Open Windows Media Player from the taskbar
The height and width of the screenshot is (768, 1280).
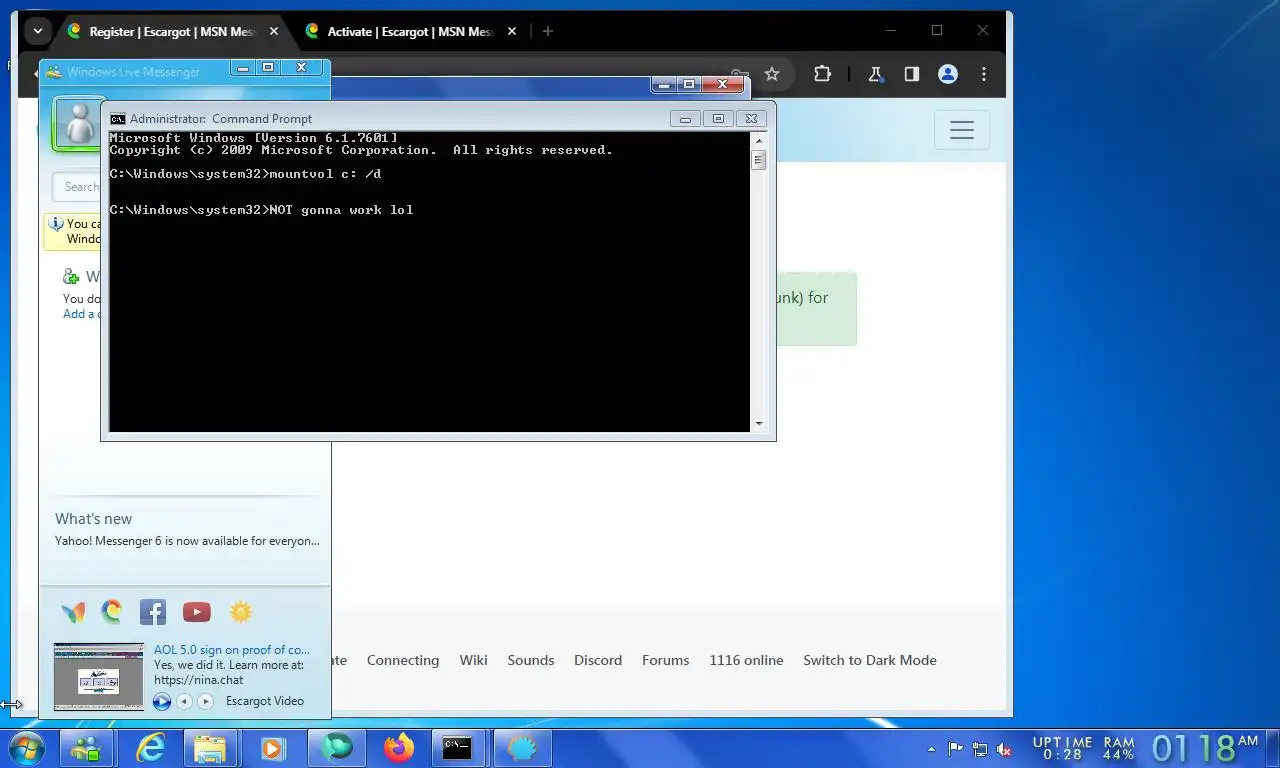272,748
